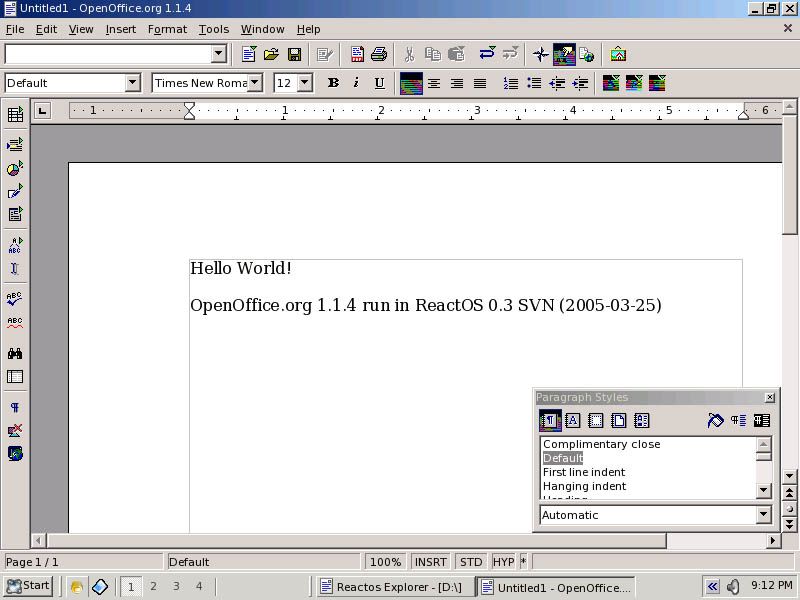Select the Fill Format Mode paint can icon
This screenshot has height=600, width=800.
tap(714, 421)
